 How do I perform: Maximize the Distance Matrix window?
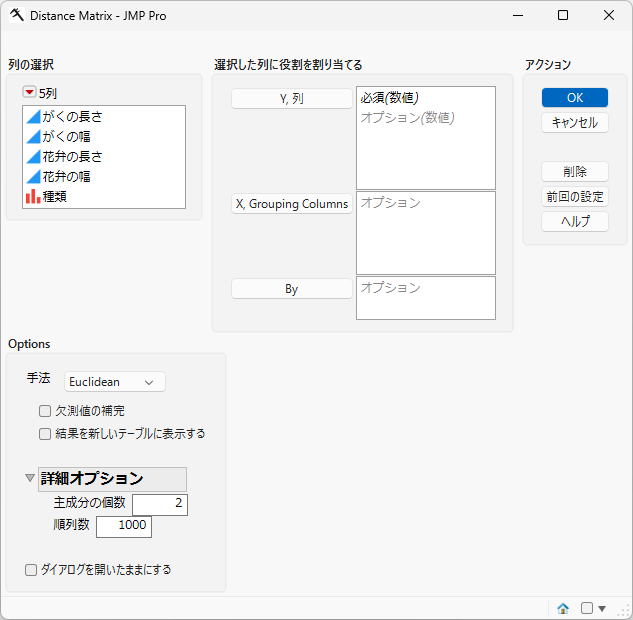coord(563,15)
